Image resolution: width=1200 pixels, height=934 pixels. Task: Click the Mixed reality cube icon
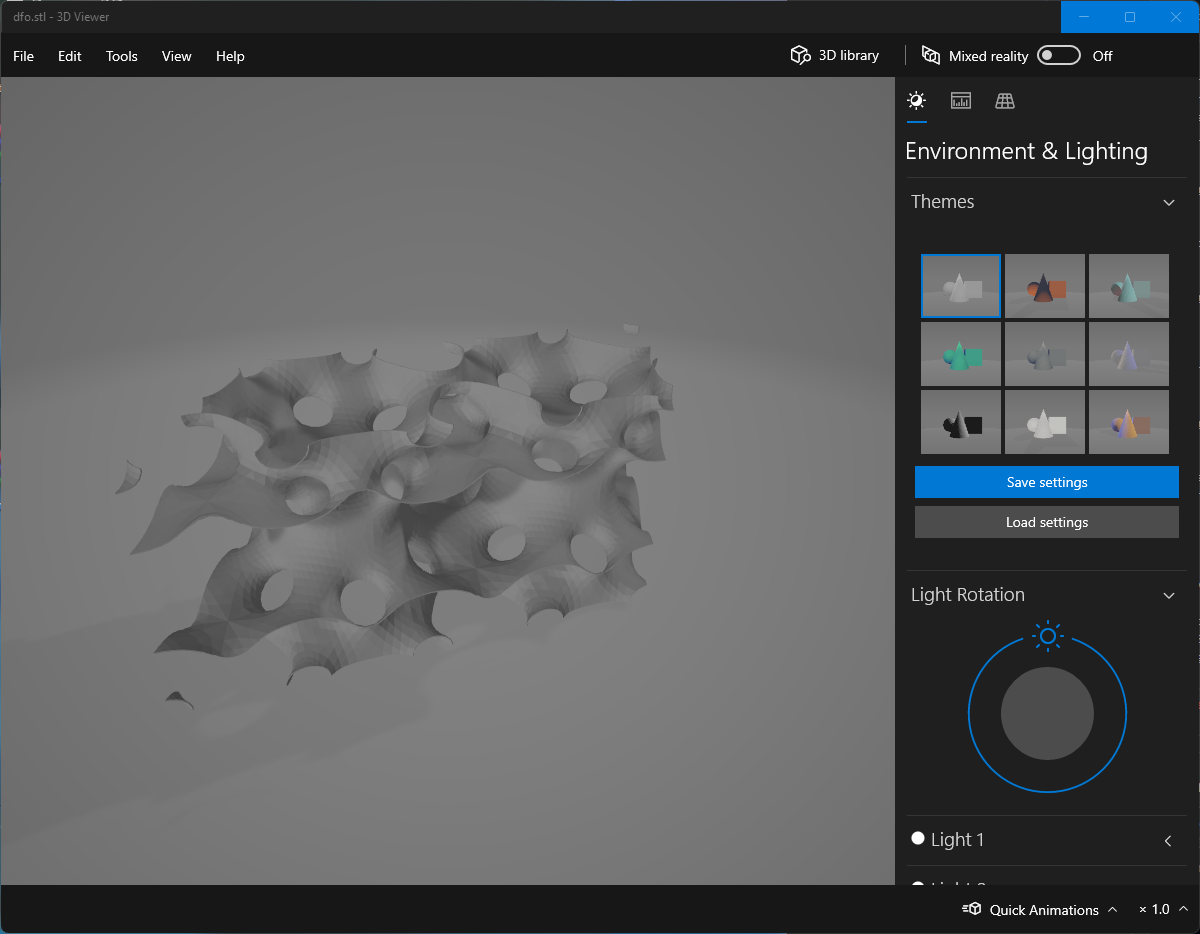coord(931,56)
